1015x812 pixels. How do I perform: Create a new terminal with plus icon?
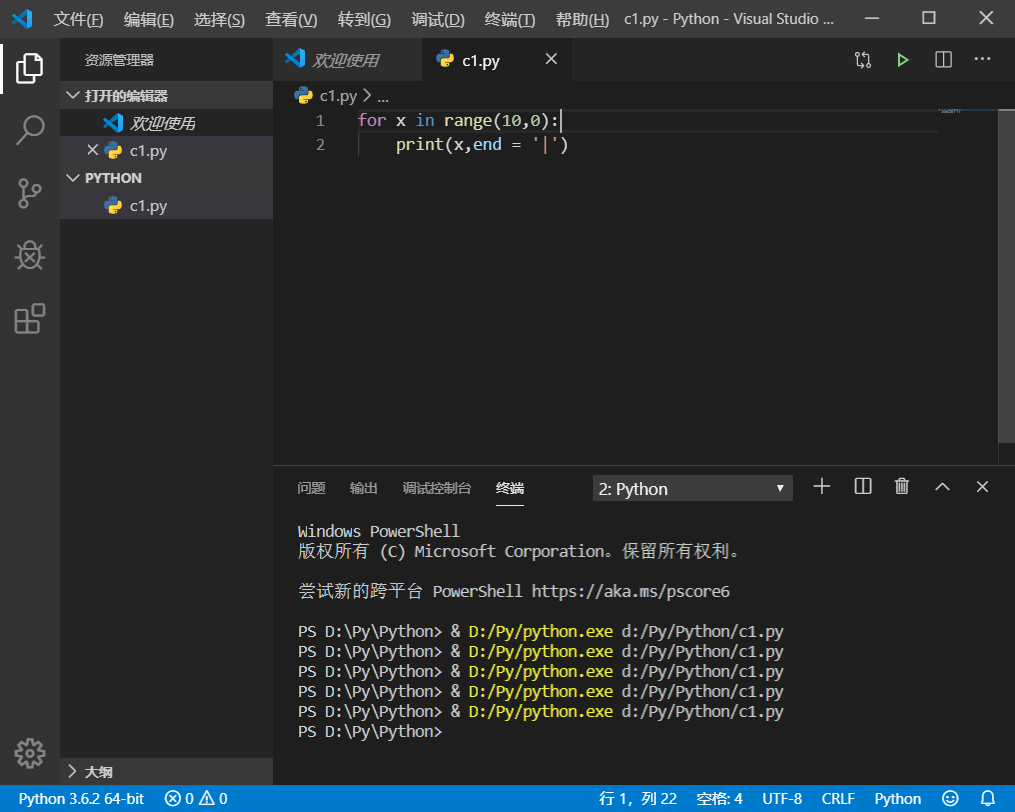click(x=822, y=487)
